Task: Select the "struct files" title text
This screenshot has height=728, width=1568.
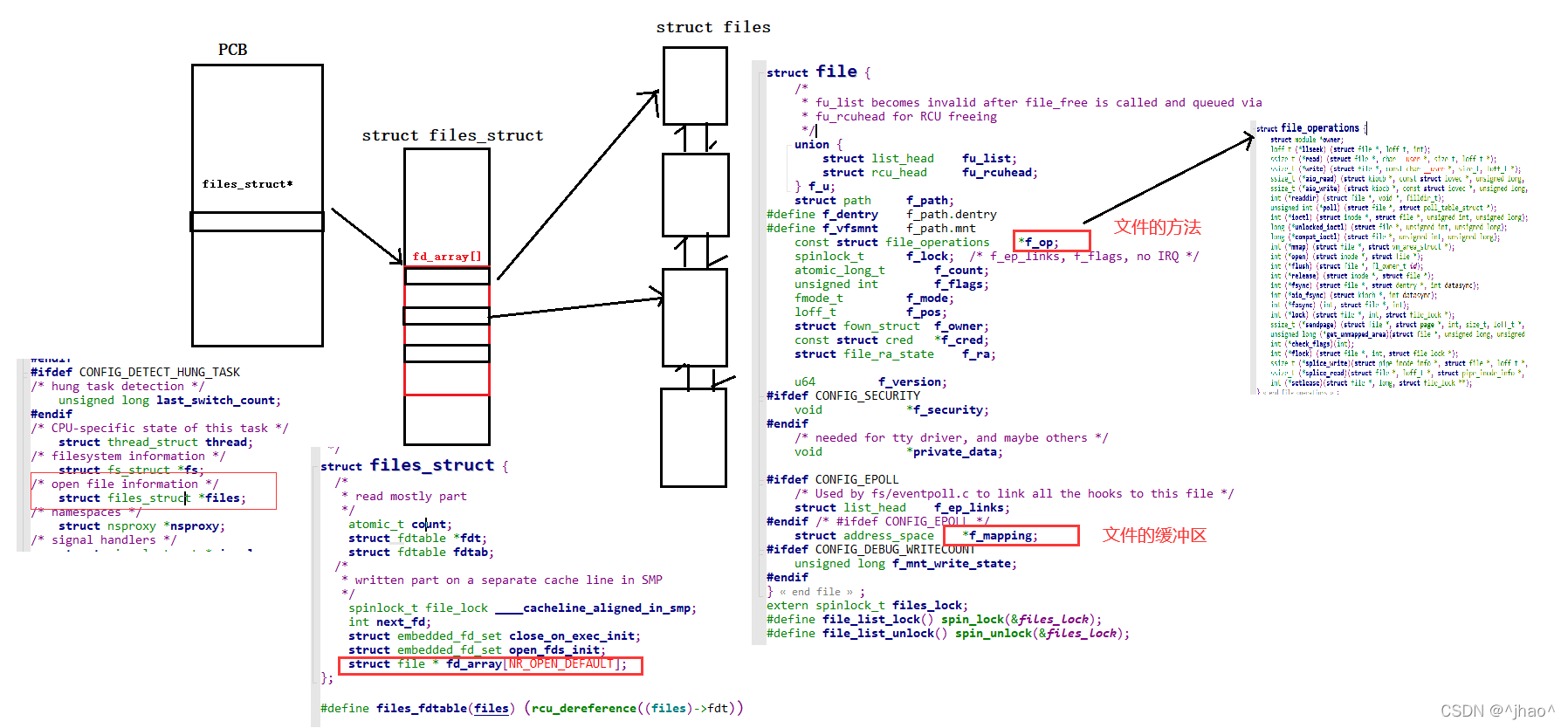Action: [x=713, y=27]
